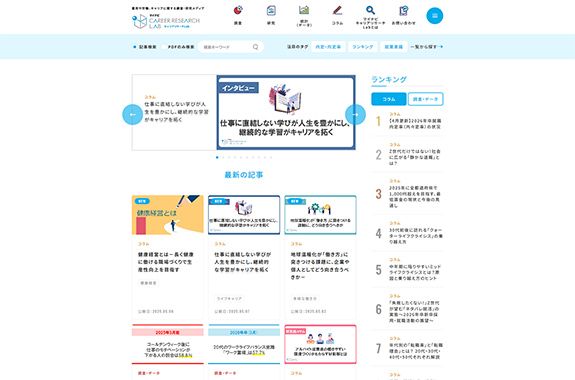Click the ランキング tag in the search bar
575x380 pixels.
pos(363,47)
